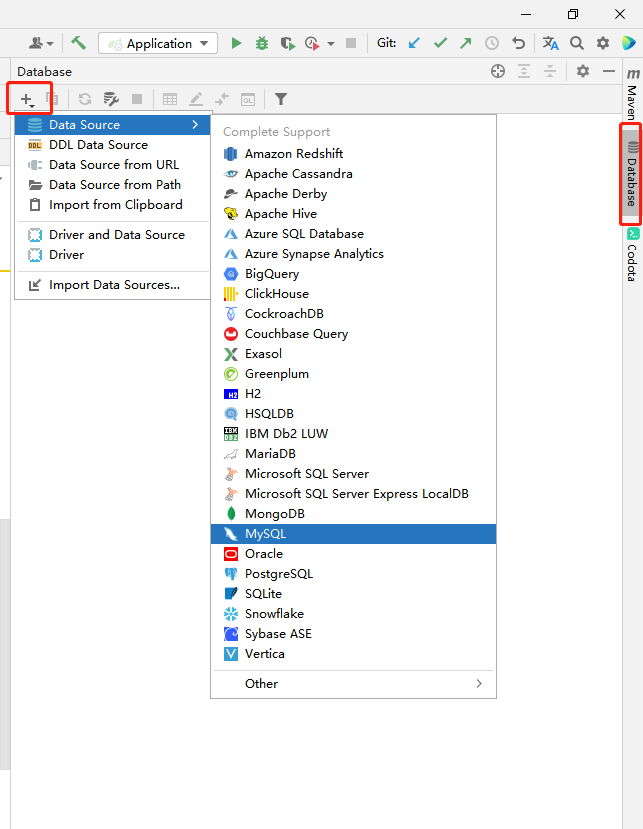643x829 pixels.
Task: Select PostgreSQL data source
Action: pos(353,574)
